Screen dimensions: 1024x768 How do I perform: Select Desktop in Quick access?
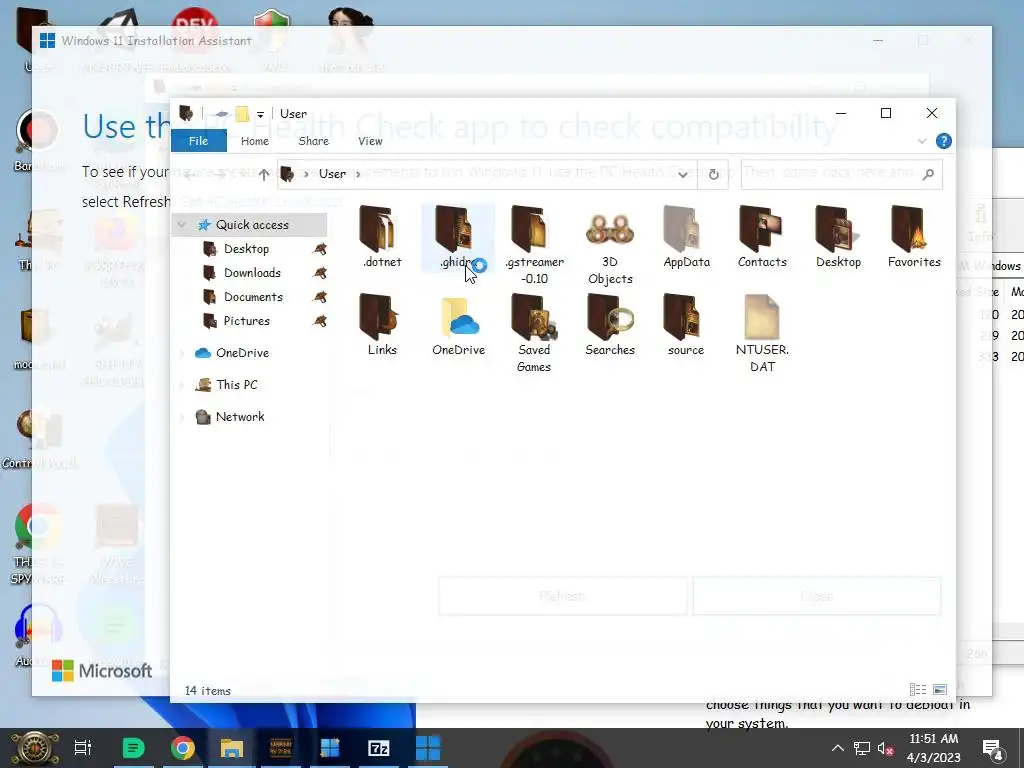246,249
